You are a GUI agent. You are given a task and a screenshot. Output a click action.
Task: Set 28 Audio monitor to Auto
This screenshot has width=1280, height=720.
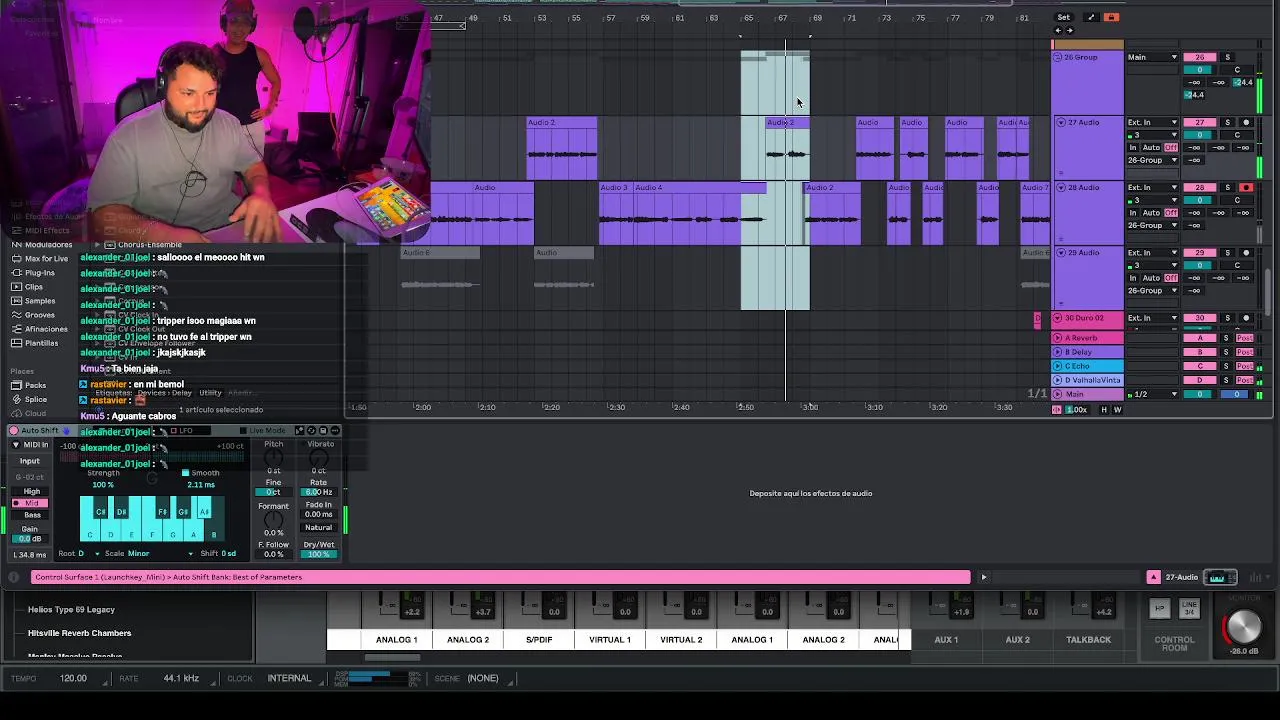point(1151,212)
